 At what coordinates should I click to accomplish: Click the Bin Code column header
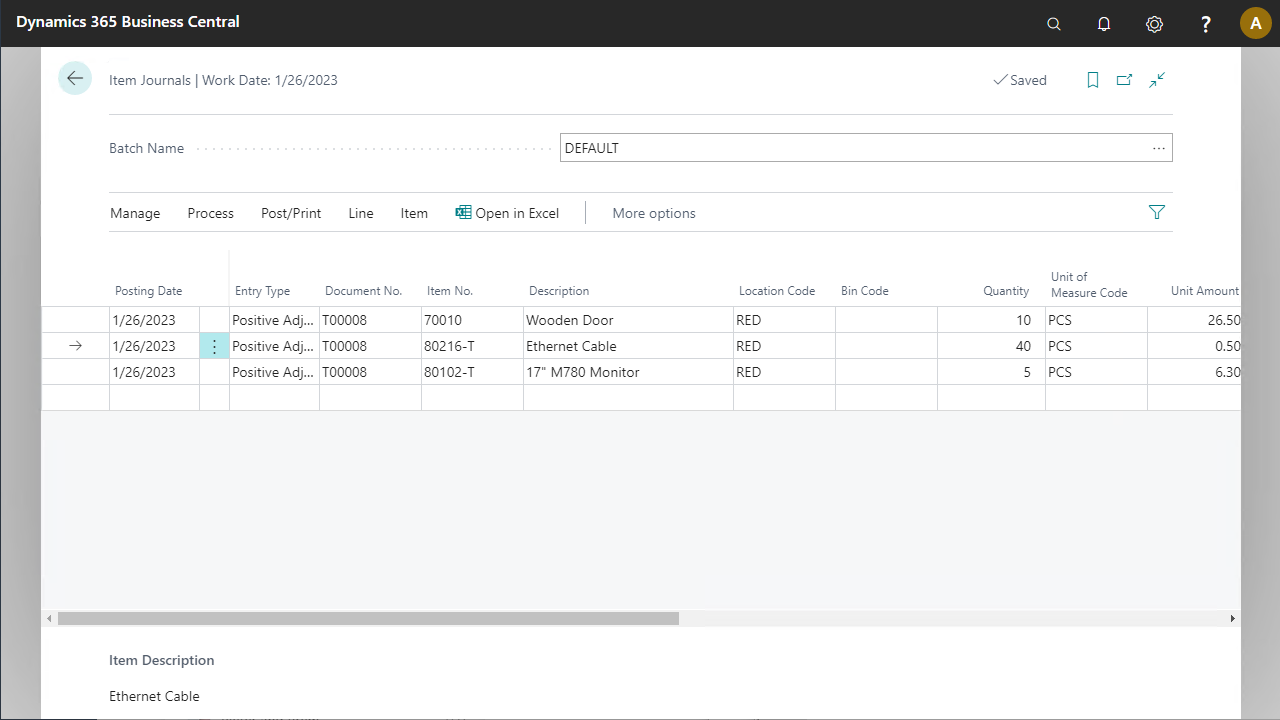tap(865, 291)
